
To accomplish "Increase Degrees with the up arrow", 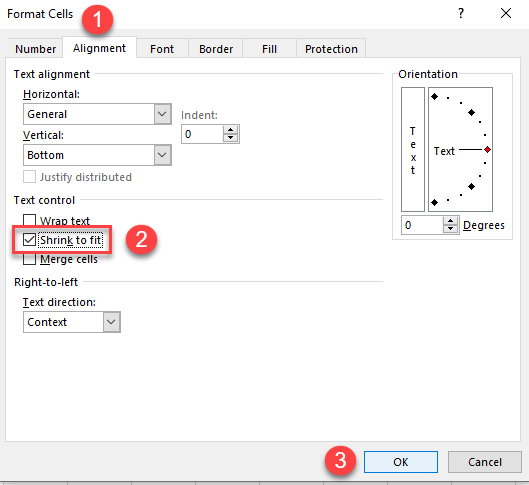I will click(x=450, y=221).
